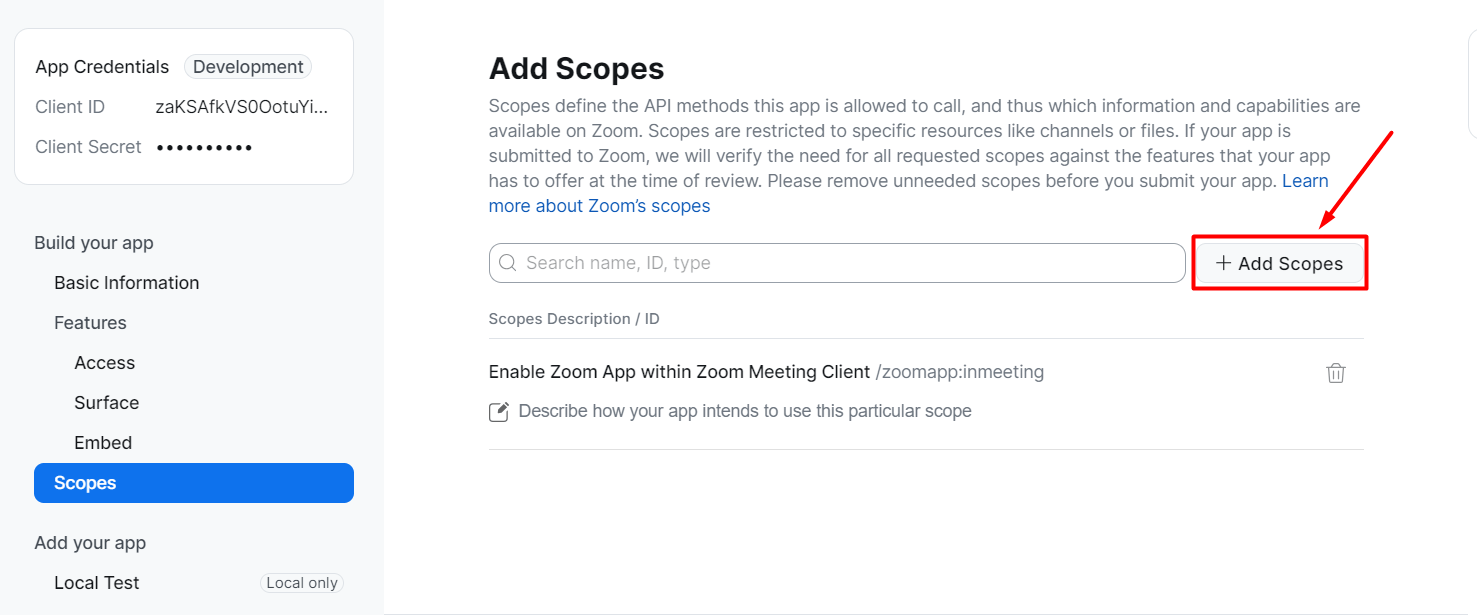Click the Build your app section heading

[93, 242]
